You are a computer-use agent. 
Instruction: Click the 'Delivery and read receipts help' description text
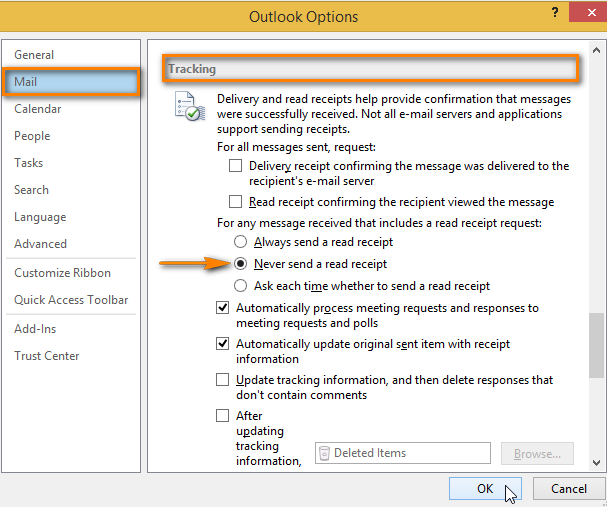pos(394,114)
